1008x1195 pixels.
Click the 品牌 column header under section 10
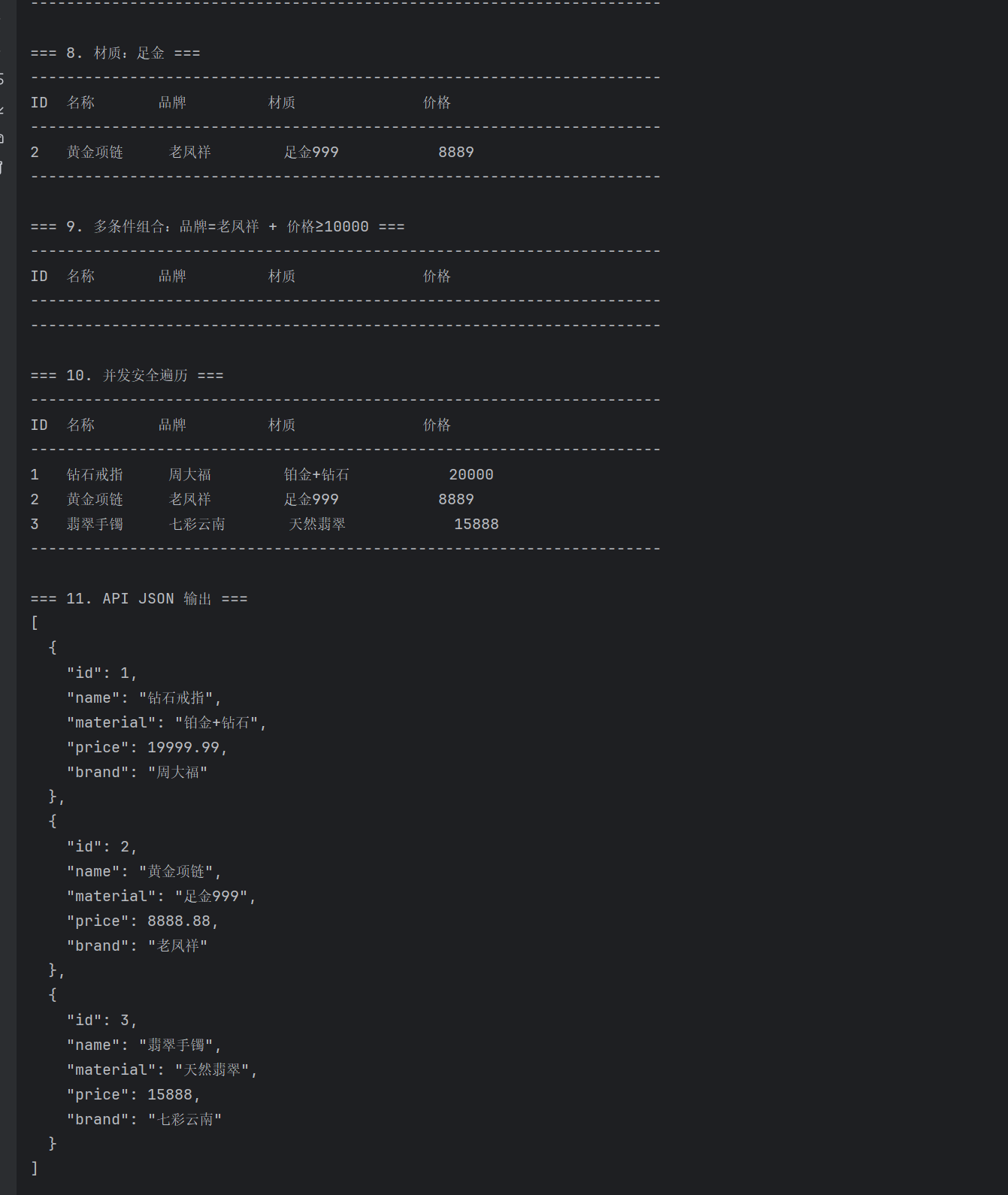[172, 425]
